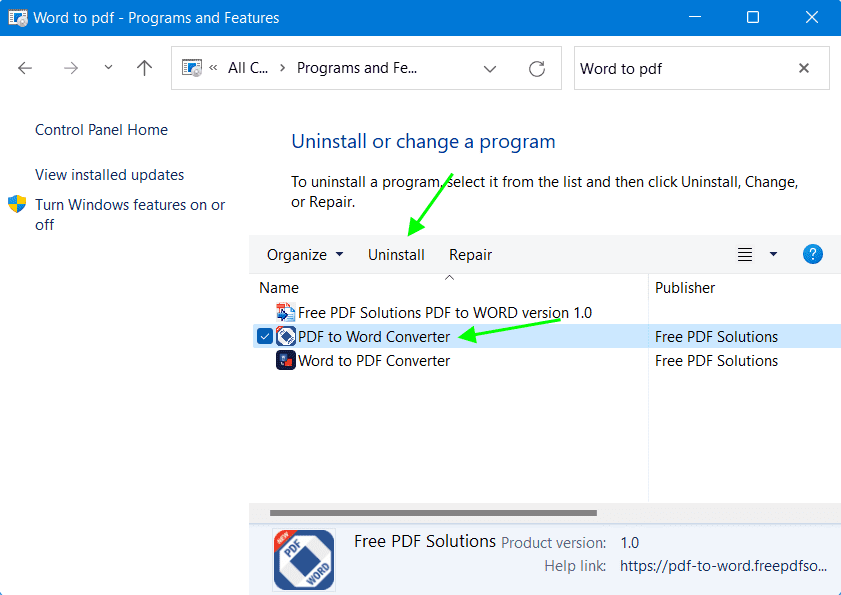Minimize the Programs and Features window
This screenshot has height=595, width=841.
click(x=695, y=17)
